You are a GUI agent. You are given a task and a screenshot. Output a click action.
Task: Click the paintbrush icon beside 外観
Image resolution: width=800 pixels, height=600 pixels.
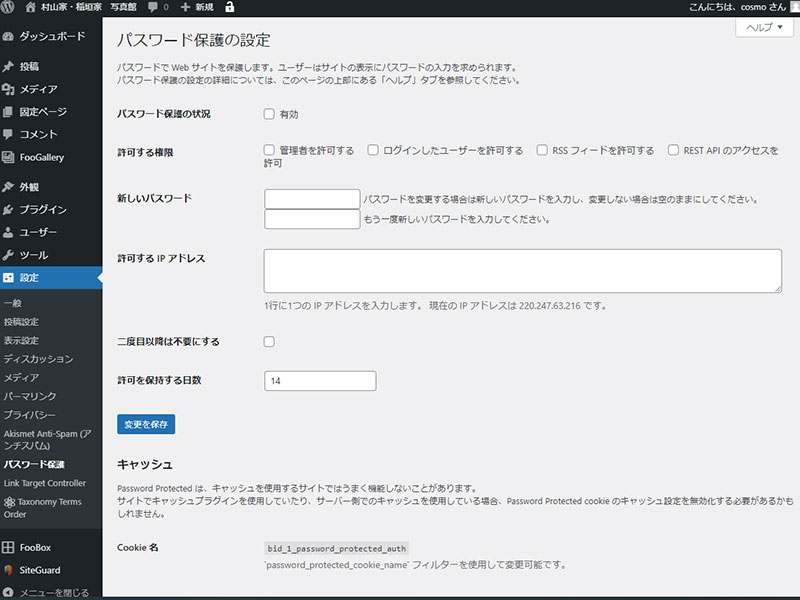click(x=9, y=187)
